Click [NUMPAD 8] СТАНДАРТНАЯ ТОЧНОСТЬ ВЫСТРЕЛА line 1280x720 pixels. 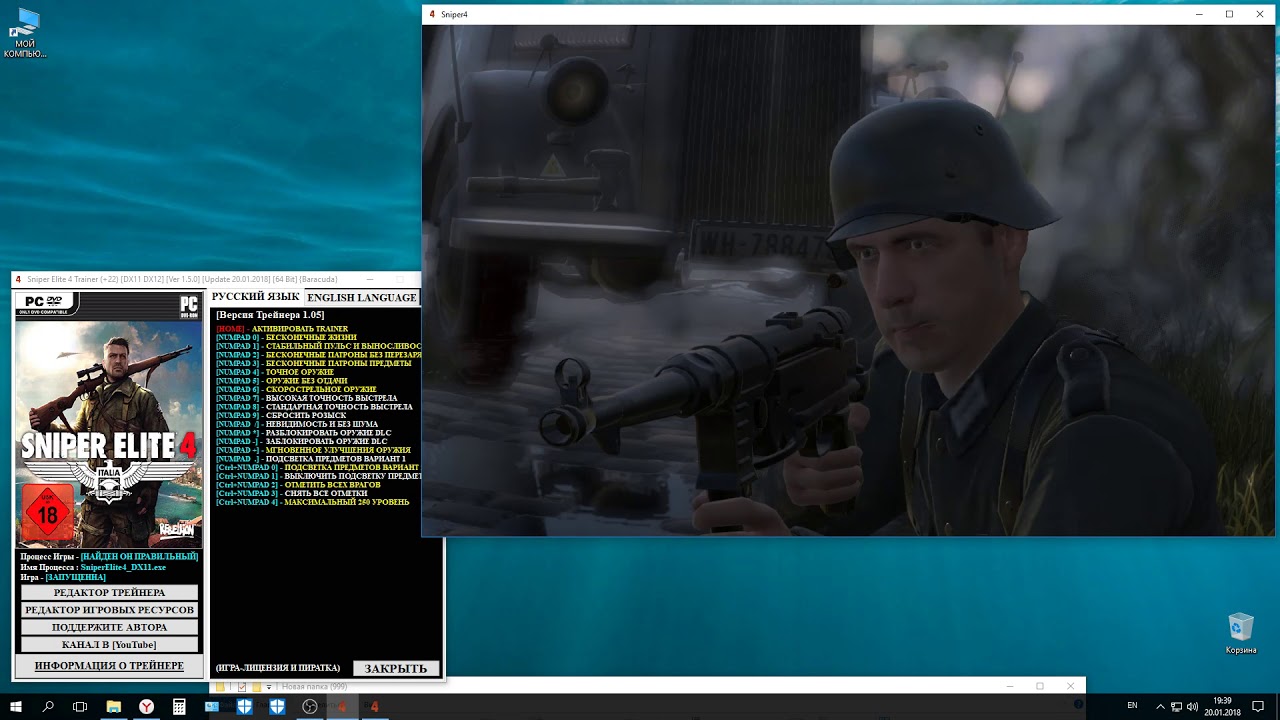[x=314, y=407]
